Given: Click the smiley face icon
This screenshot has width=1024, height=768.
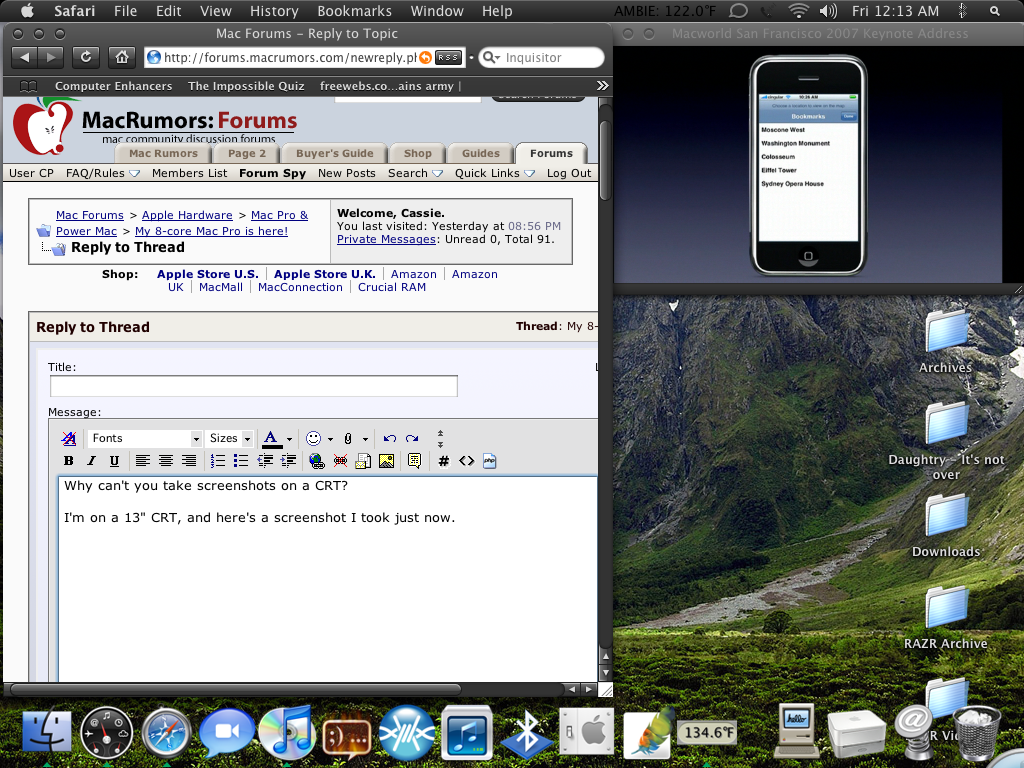Looking at the screenshot, I should tap(313, 438).
